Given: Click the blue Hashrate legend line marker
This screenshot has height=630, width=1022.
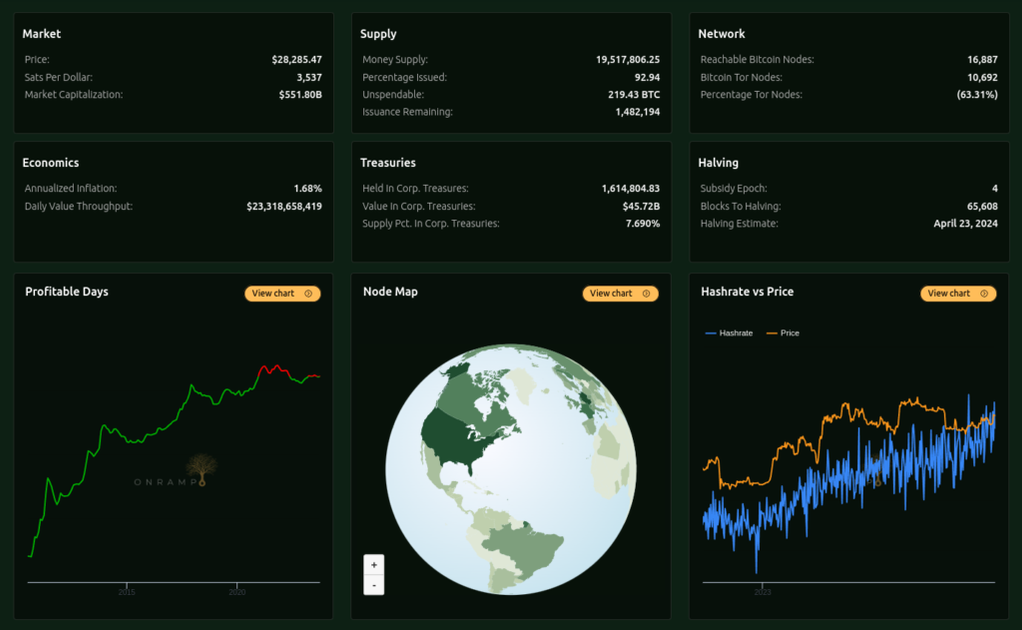Looking at the screenshot, I should (713, 332).
